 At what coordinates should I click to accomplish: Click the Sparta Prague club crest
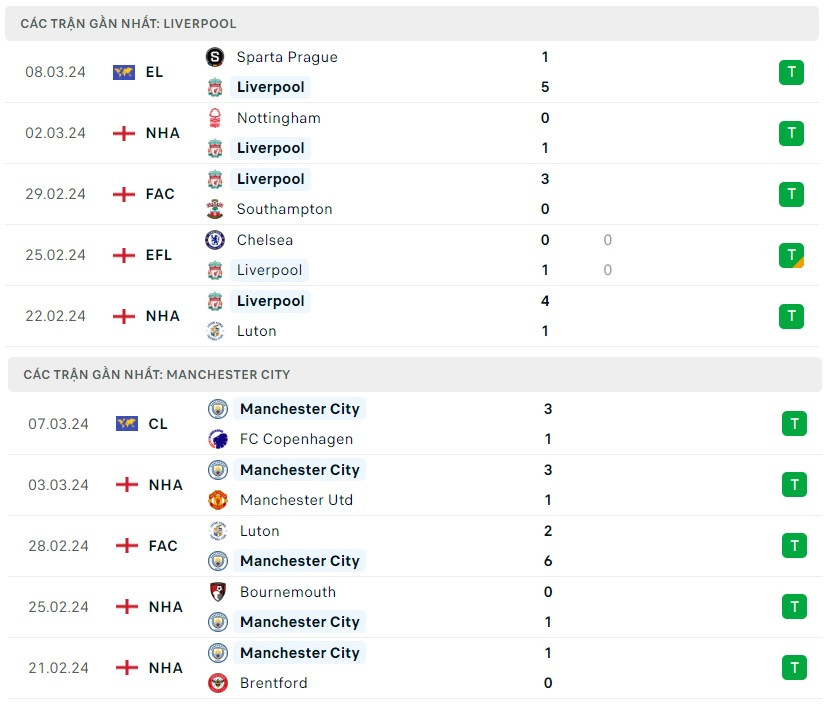click(x=215, y=57)
